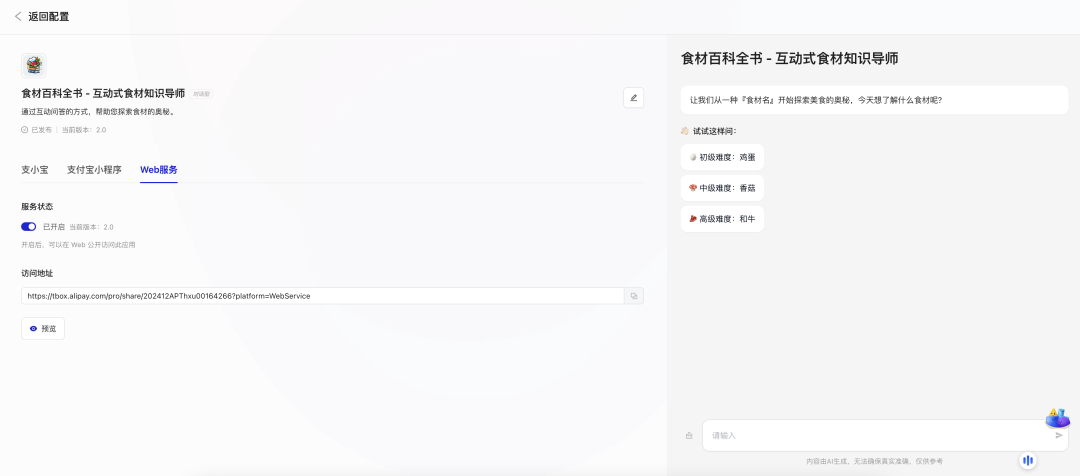Switch to the 支小宝 tab
Screen dimensions: 1080x476
click(x=34, y=169)
